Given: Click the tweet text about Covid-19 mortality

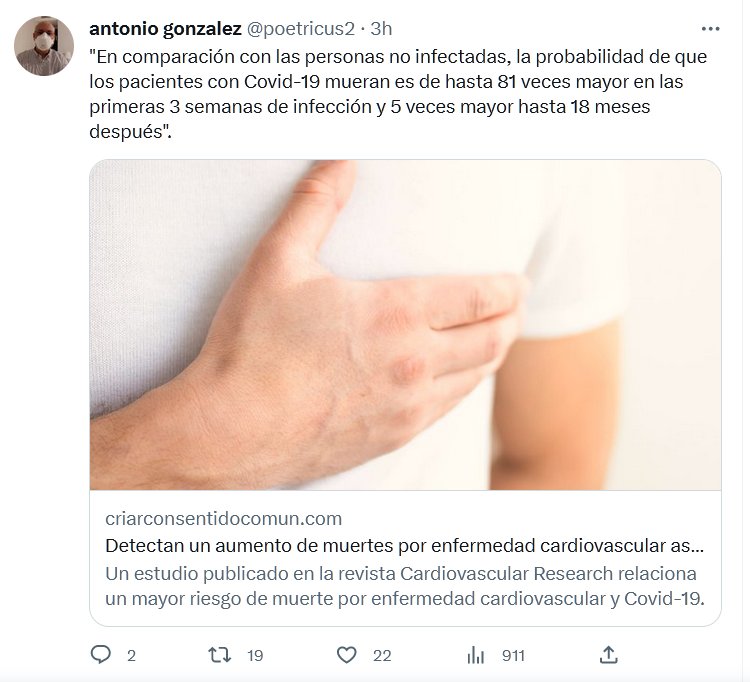Looking at the screenshot, I should [398, 94].
